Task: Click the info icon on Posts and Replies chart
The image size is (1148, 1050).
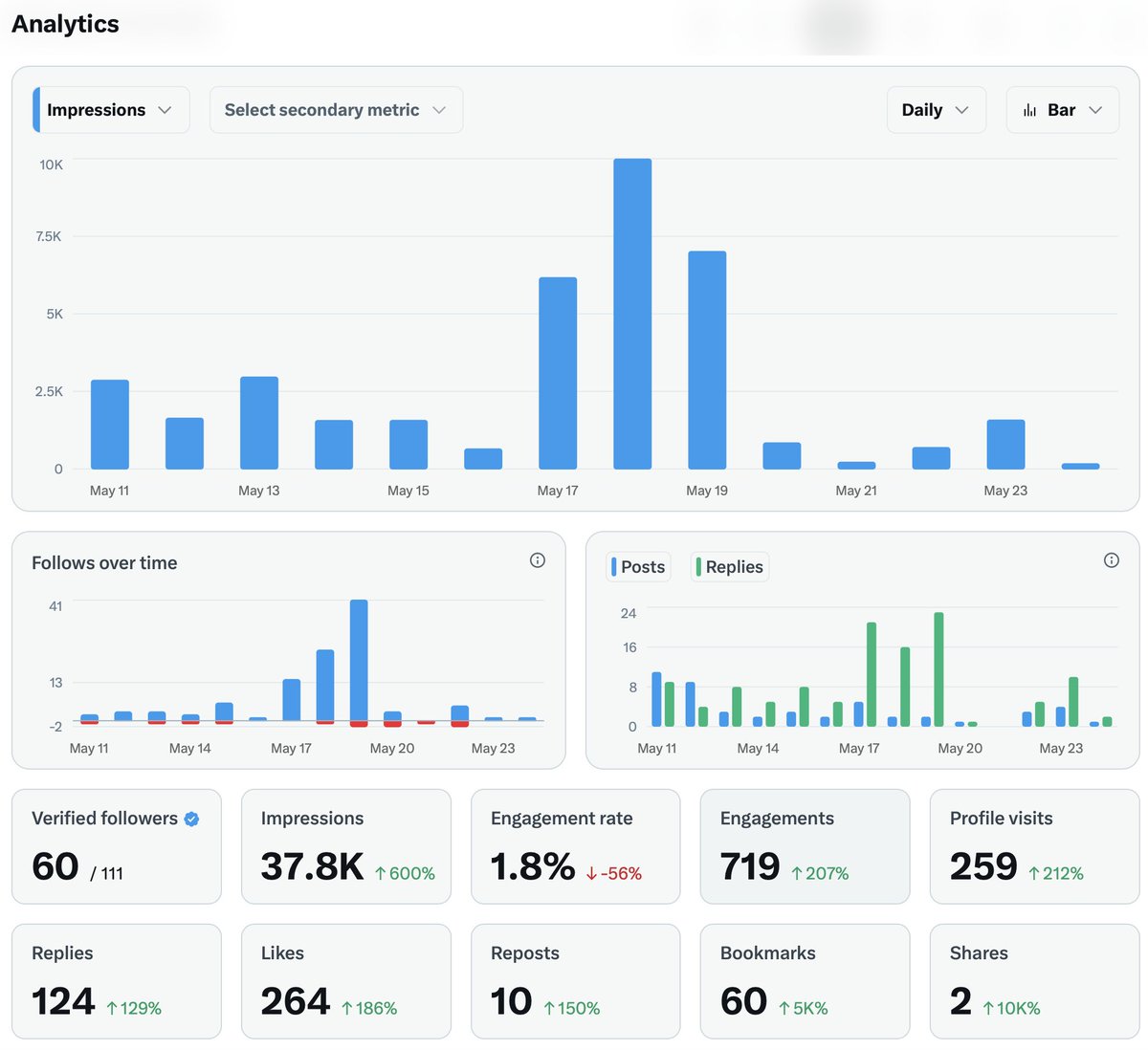Action: (1111, 560)
